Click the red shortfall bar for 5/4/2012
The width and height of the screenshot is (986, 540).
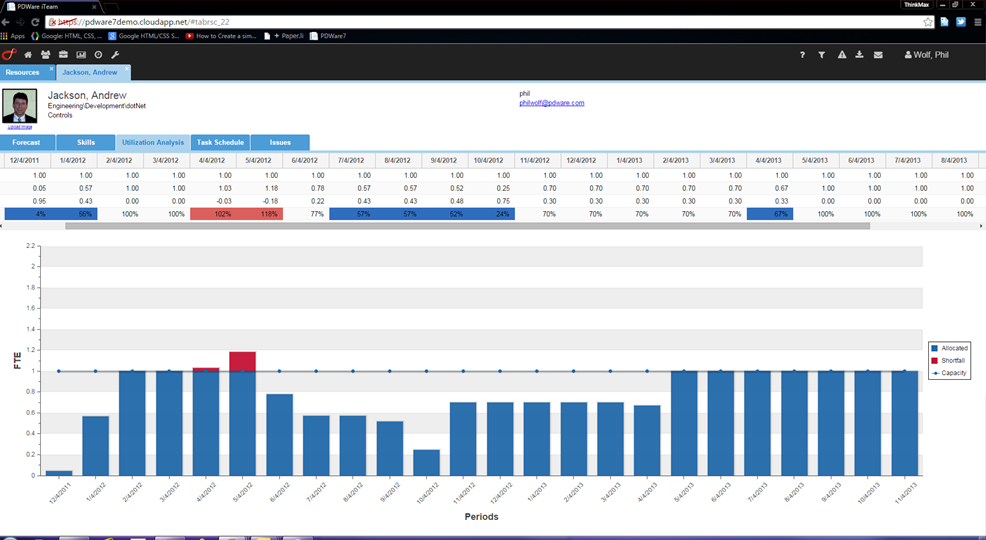point(243,361)
